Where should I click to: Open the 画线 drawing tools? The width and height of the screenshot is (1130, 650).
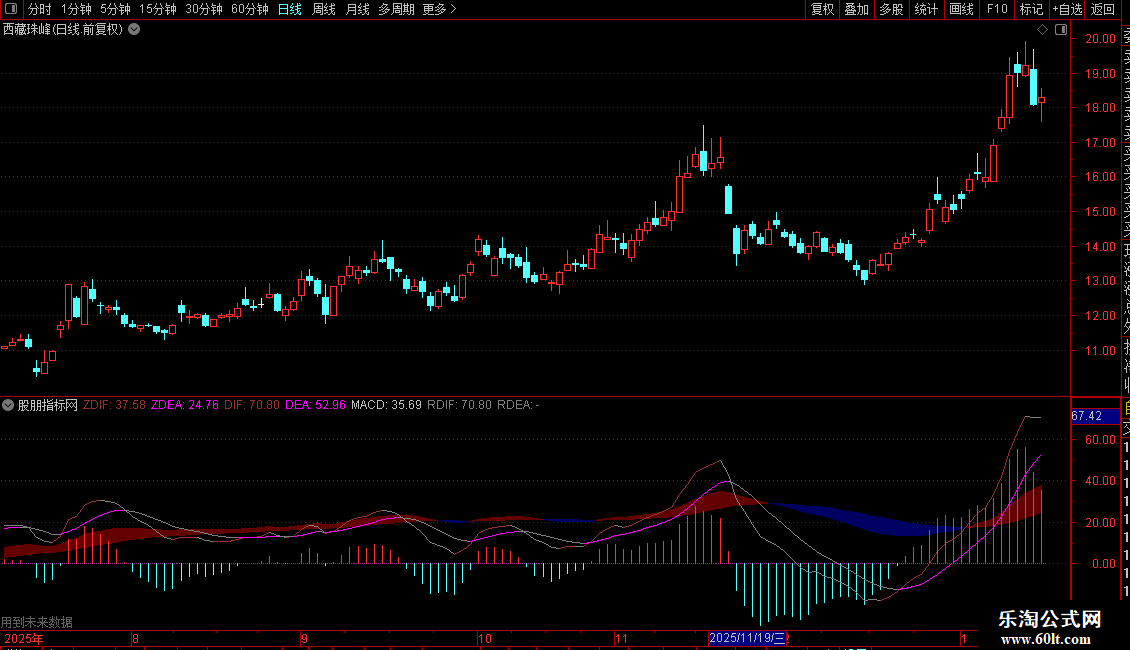(961, 9)
